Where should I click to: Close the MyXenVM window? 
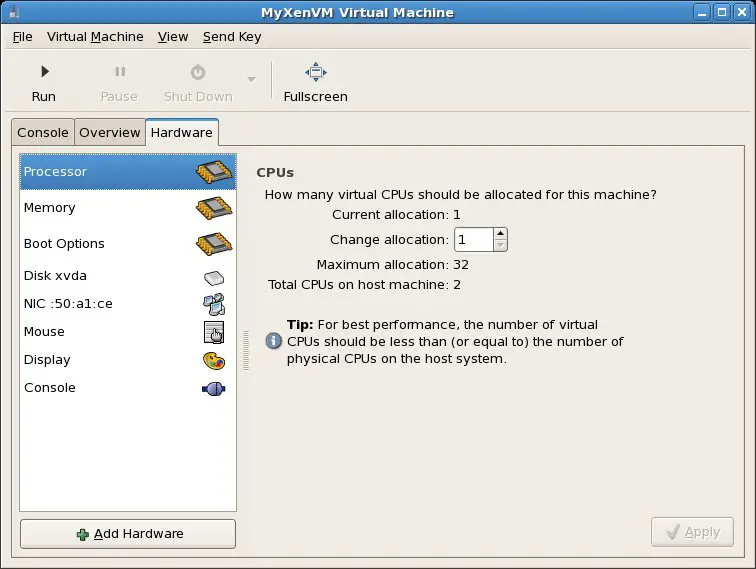point(742,12)
